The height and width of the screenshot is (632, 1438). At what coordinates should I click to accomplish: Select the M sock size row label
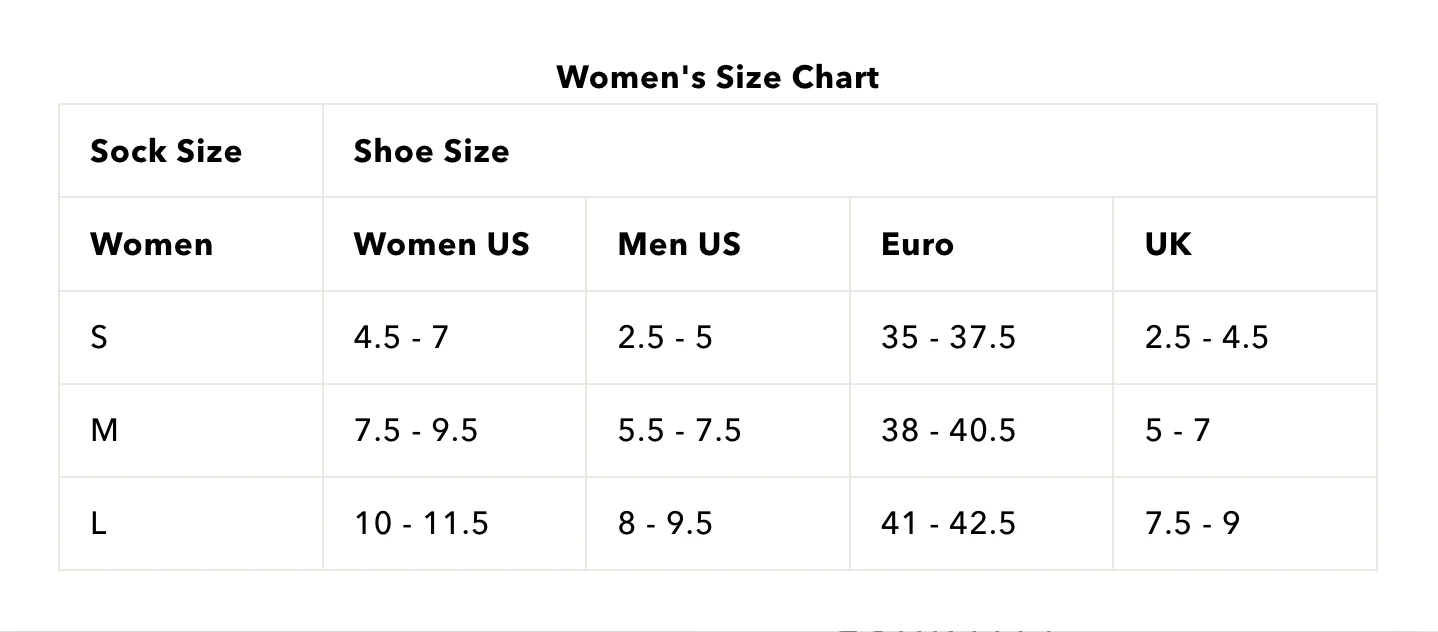click(191, 430)
